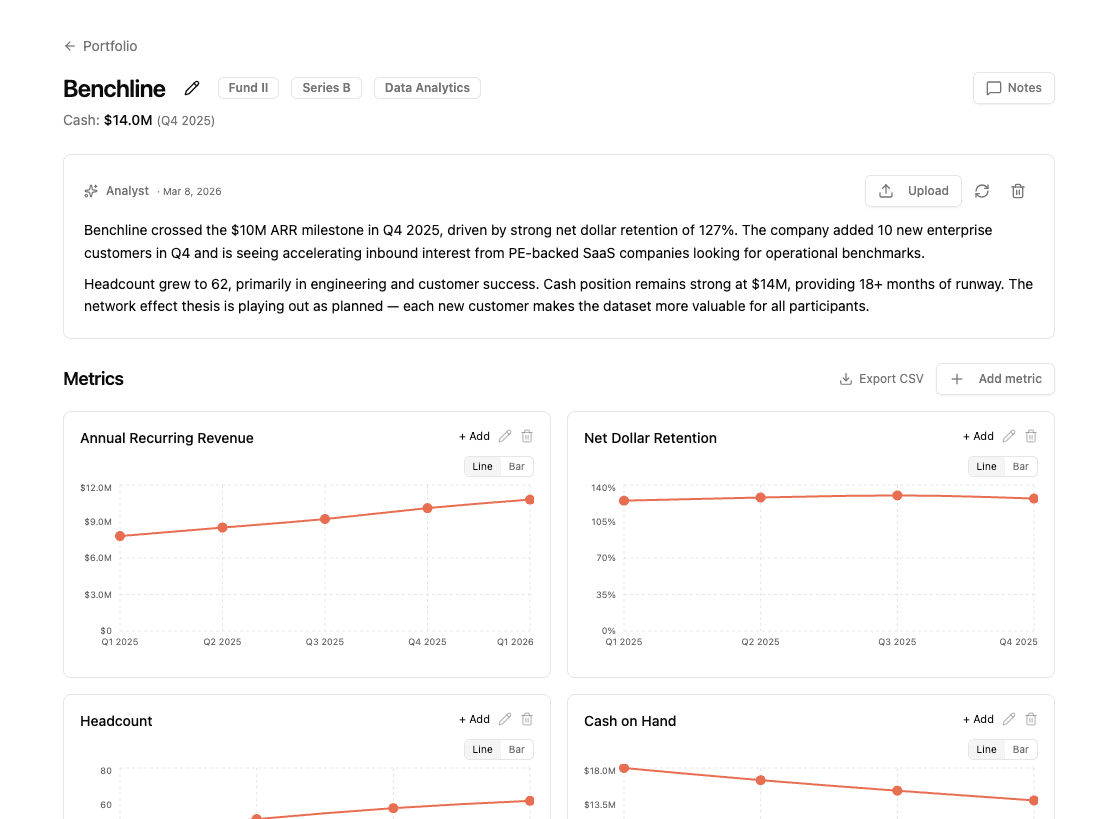The image size is (1119, 819).
Task: Delete the Analyst summary trash icon
Action: pos(1018,190)
